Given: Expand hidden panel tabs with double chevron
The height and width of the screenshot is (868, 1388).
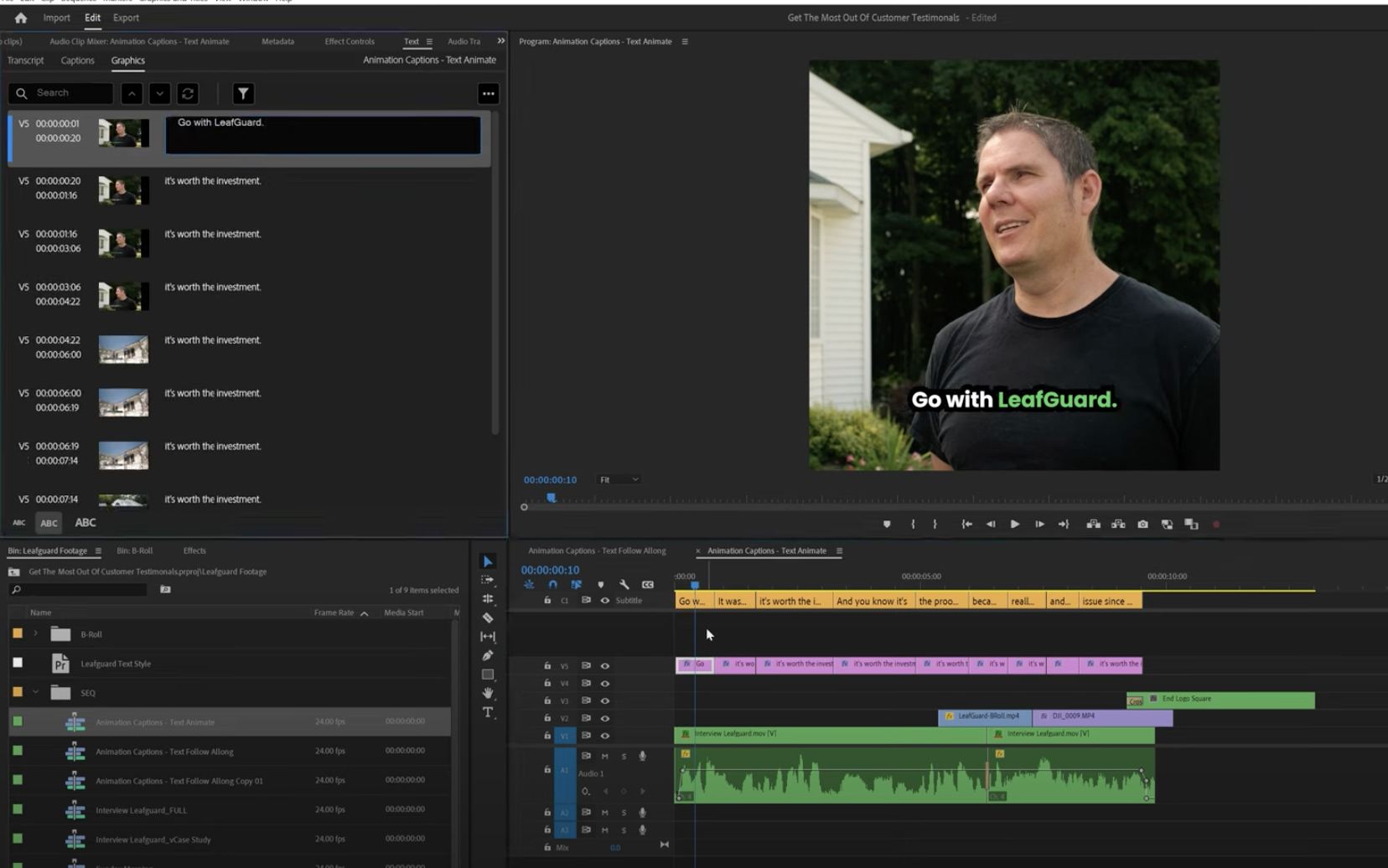Looking at the screenshot, I should [x=501, y=41].
